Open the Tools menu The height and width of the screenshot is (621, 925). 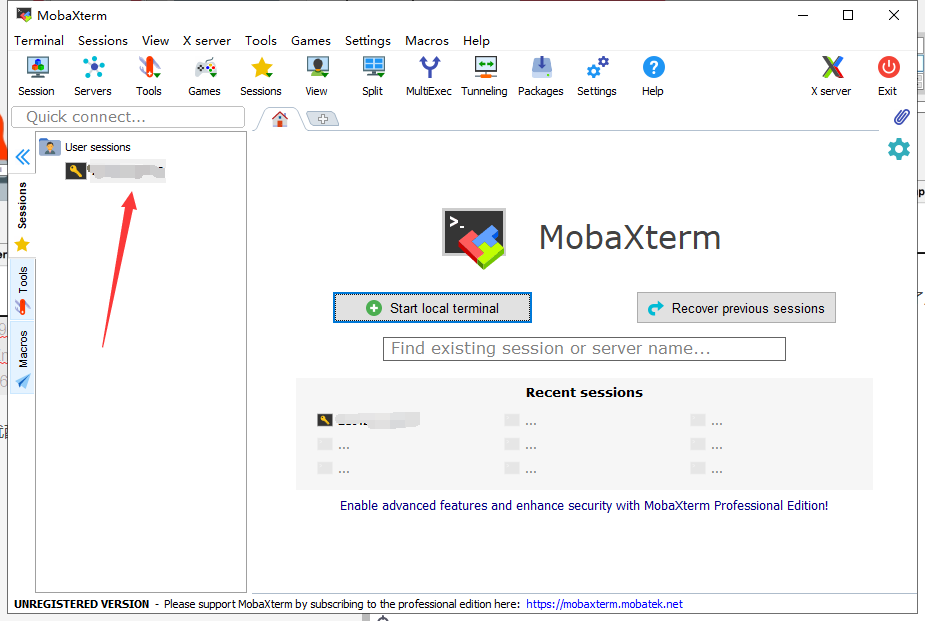pos(261,41)
